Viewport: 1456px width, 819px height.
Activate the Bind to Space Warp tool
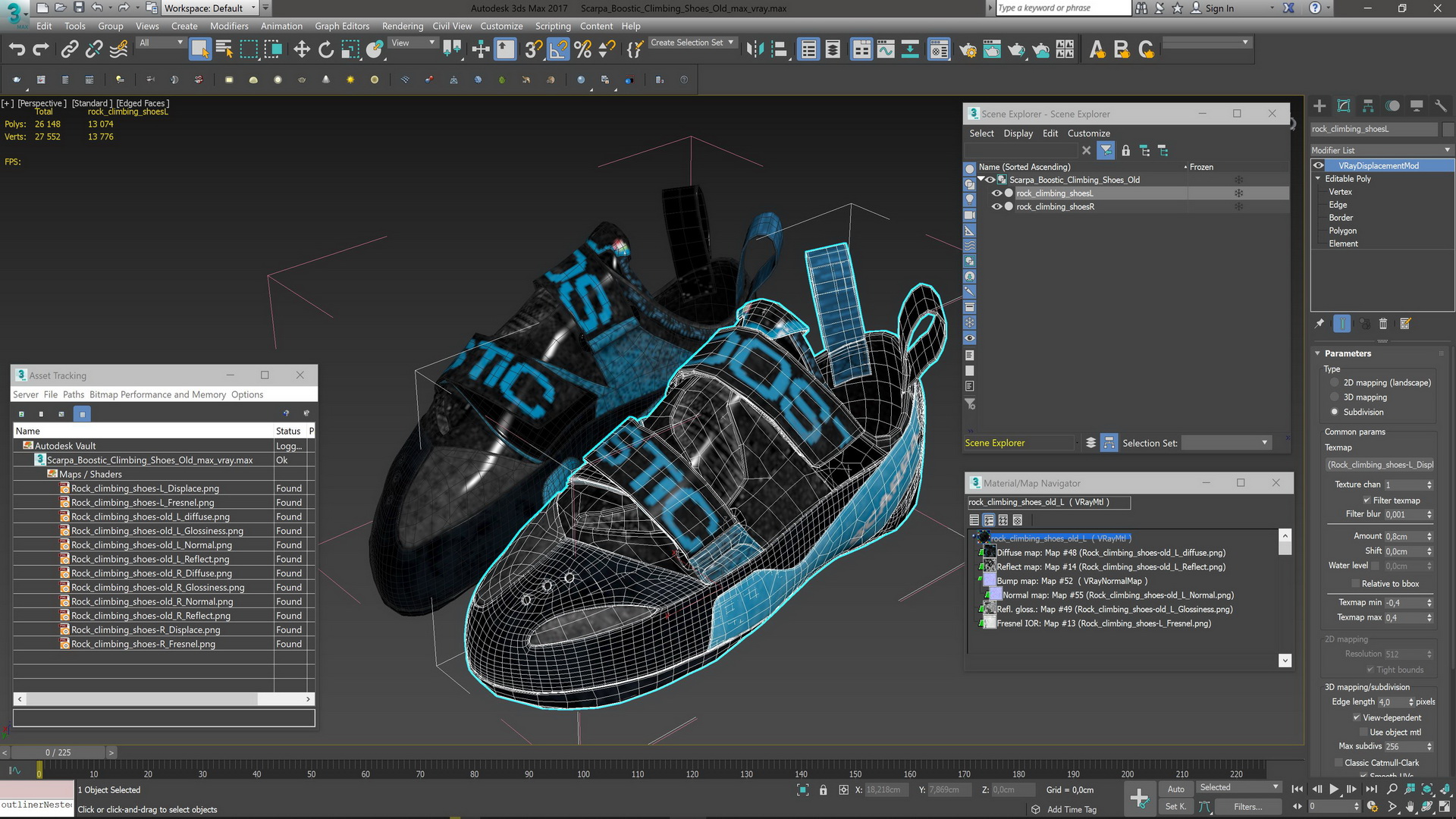coord(119,50)
